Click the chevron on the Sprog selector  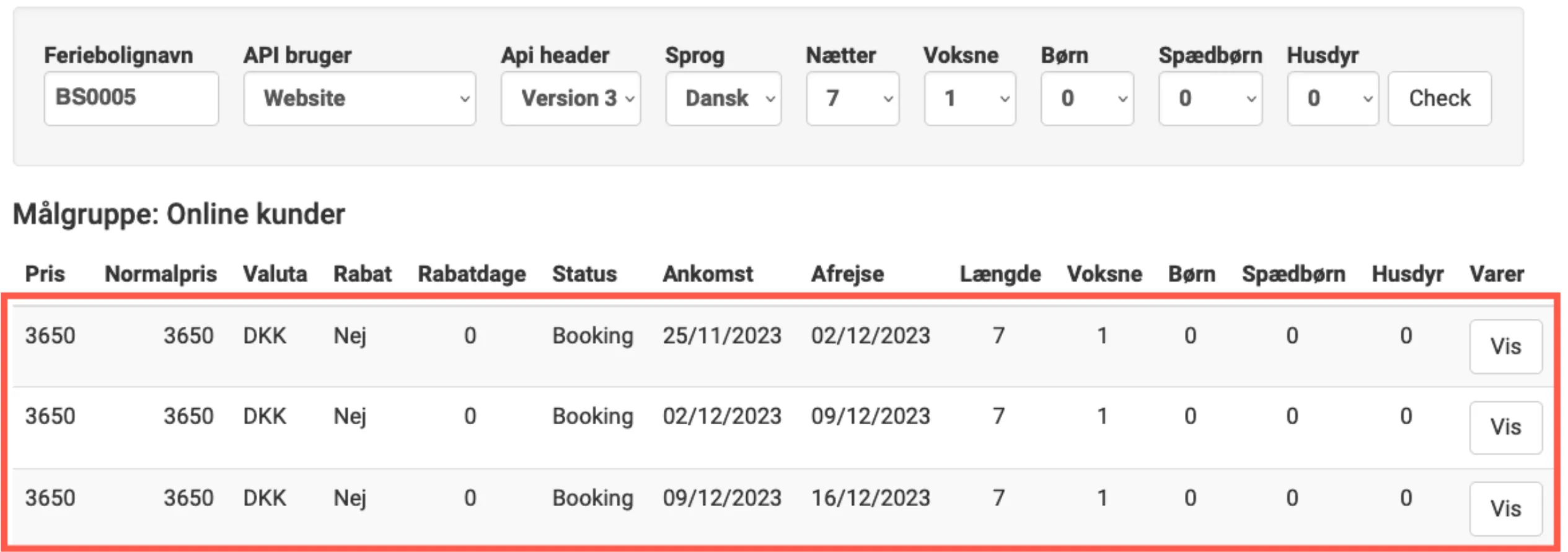click(770, 99)
